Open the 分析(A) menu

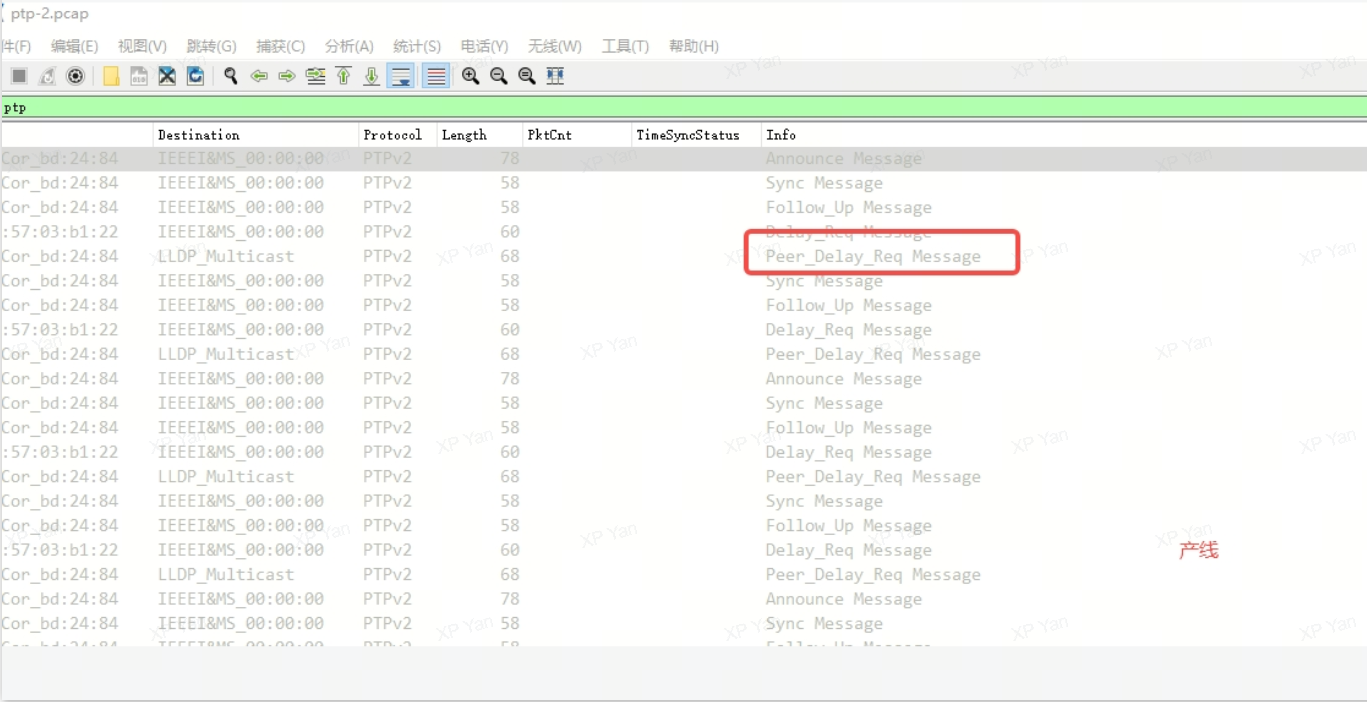(349, 46)
